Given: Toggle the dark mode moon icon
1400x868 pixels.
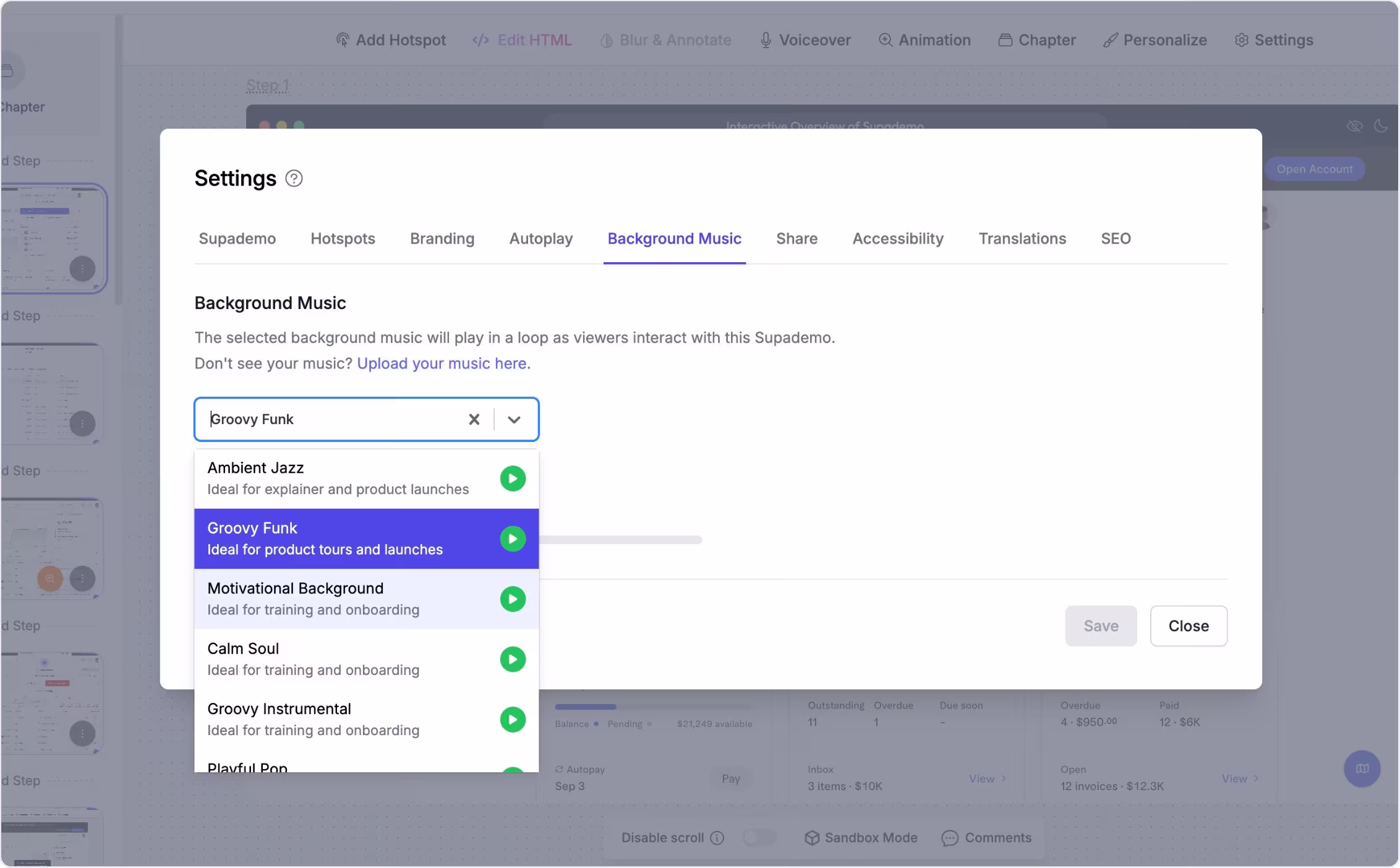Looking at the screenshot, I should (x=1380, y=126).
